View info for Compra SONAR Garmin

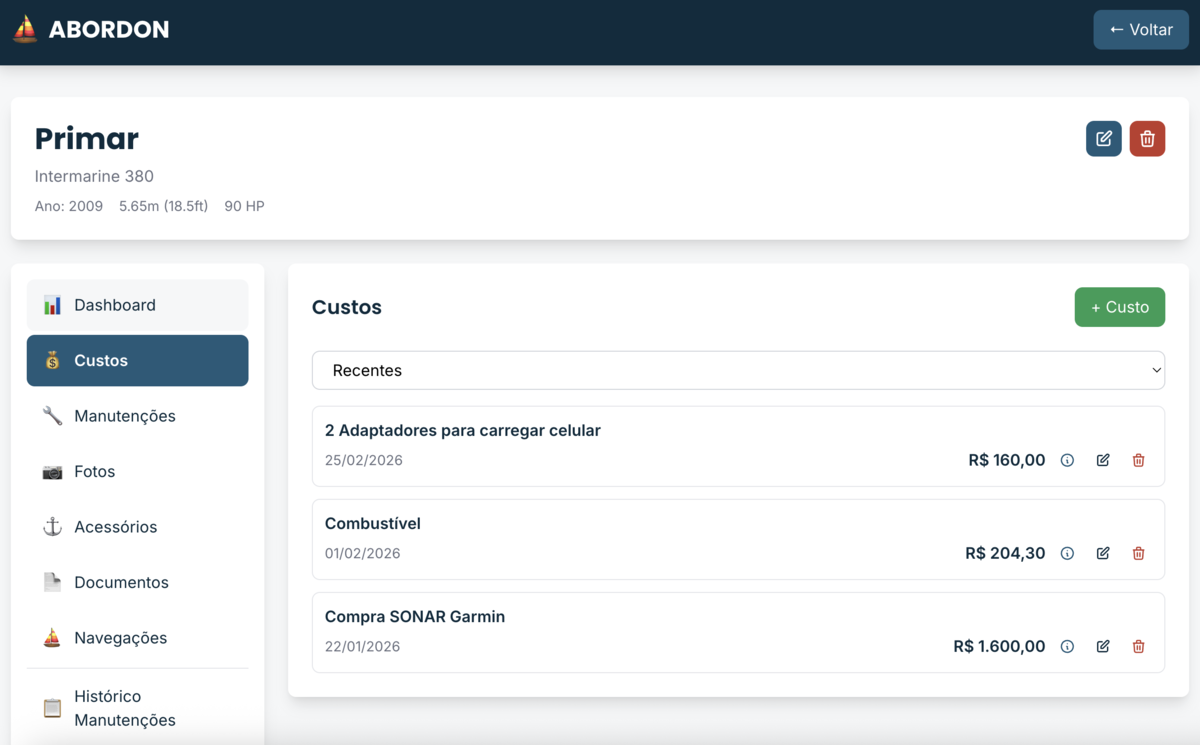pyautogui.click(x=1067, y=647)
